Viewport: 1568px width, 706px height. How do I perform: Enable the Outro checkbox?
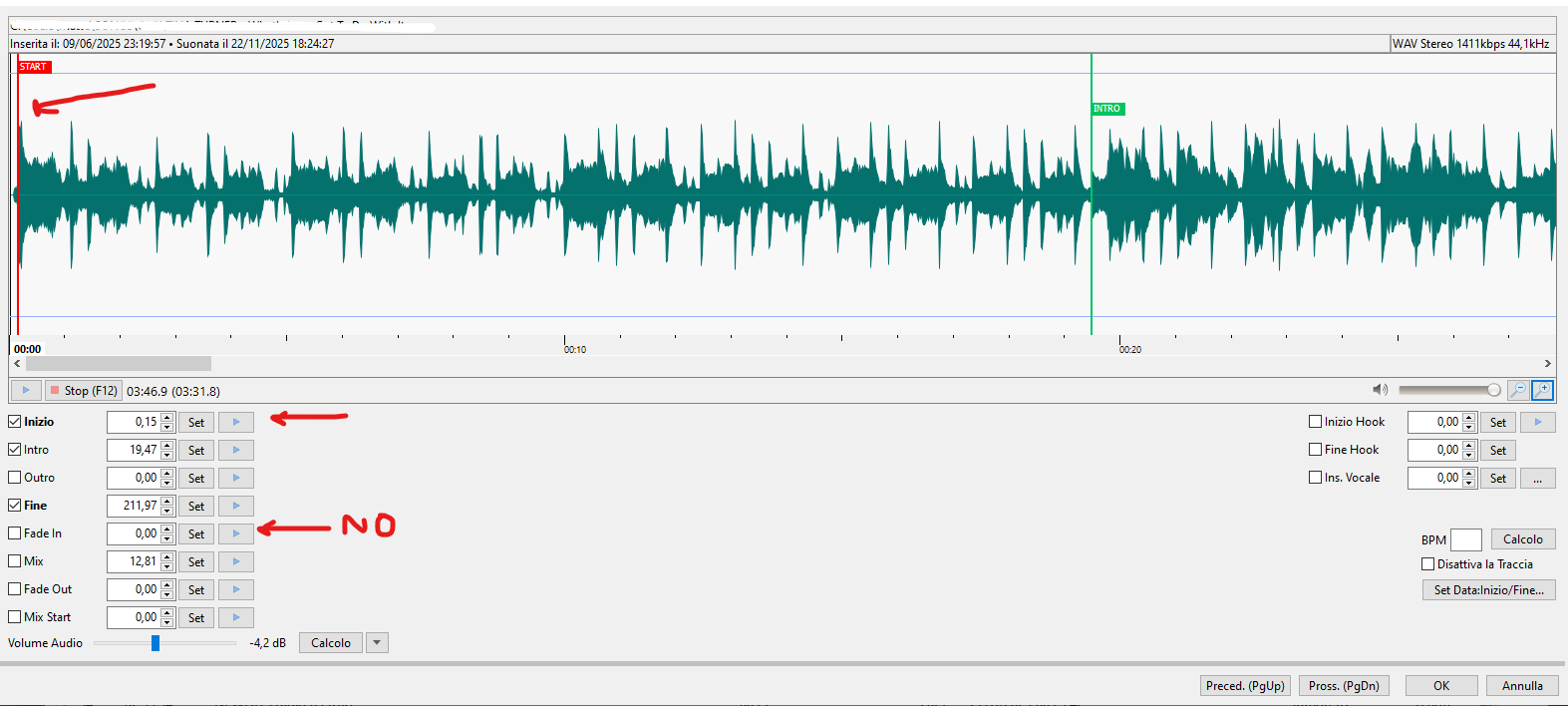(x=15, y=478)
